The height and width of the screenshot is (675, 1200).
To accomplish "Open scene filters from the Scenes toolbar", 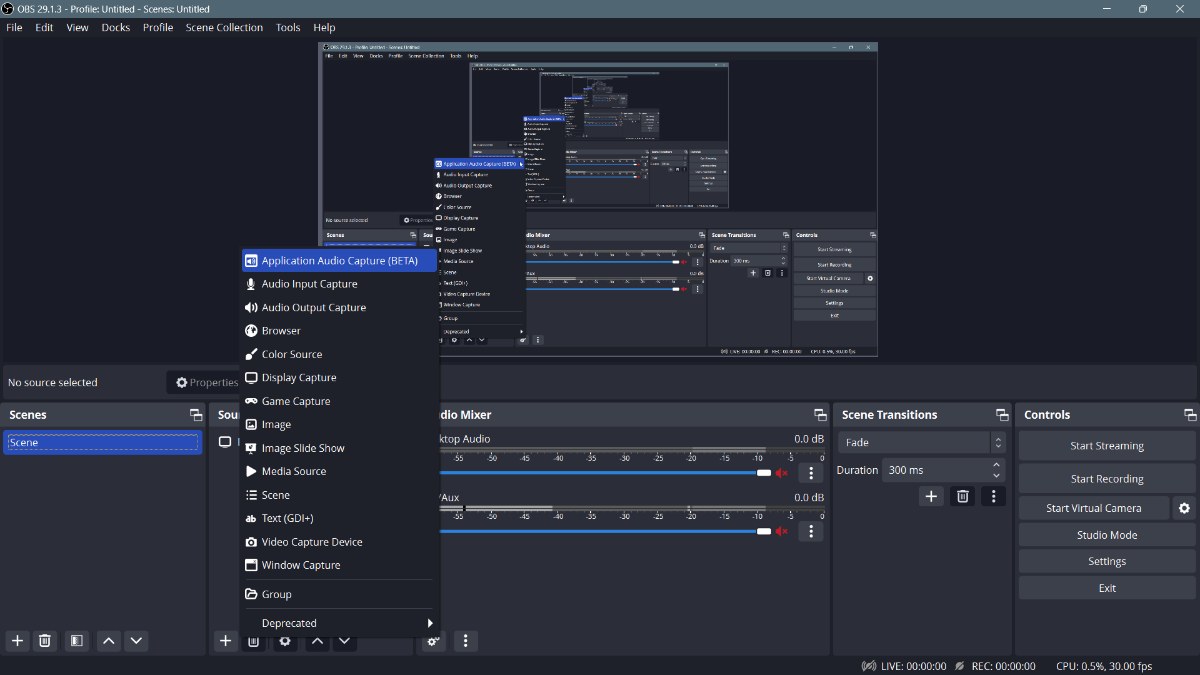I will click(x=77, y=641).
